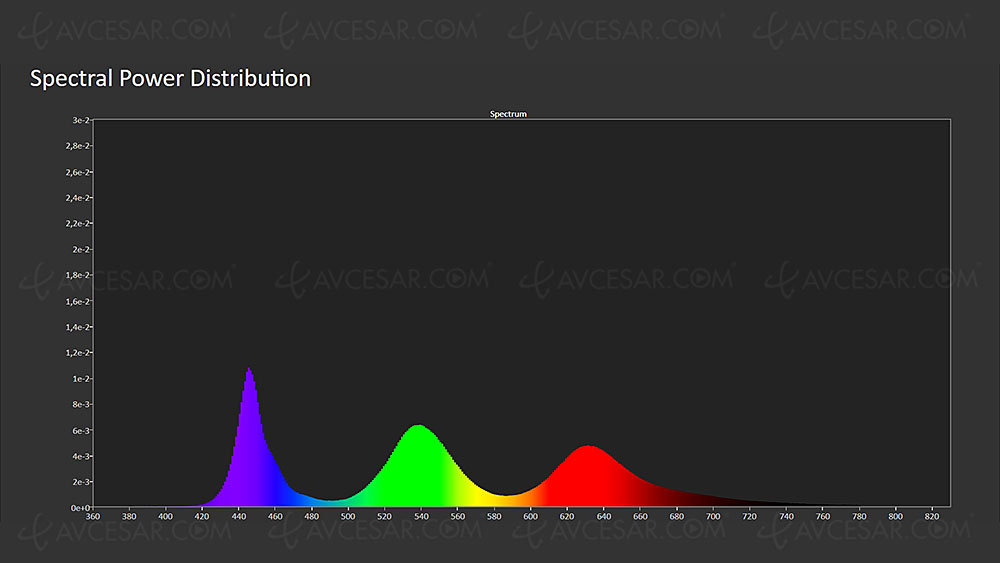Image resolution: width=1000 pixels, height=563 pixels.
Task: Click the Spectral Power Distribution heading
Action: coord(170,78)
